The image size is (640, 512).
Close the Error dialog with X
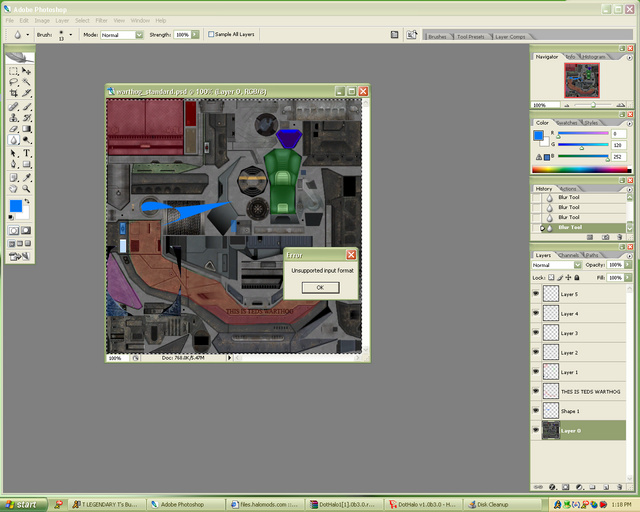click(x=351, y=255)
